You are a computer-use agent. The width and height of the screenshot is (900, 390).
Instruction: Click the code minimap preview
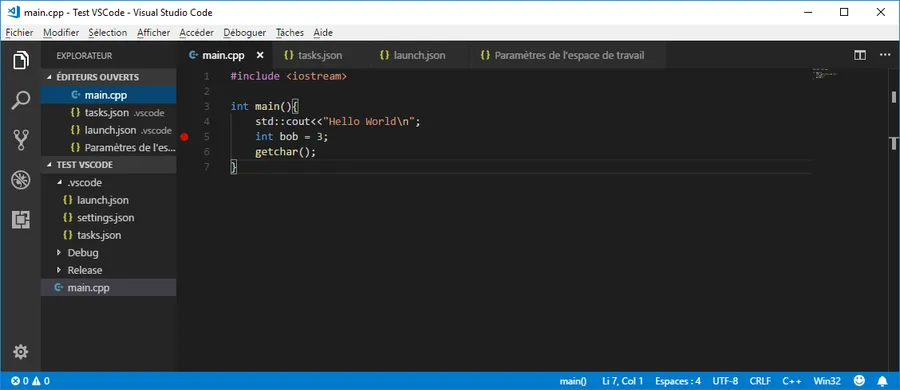click(x=825, y=74)
